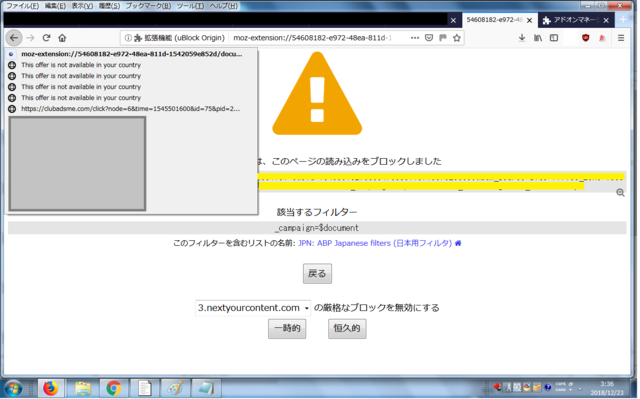Click the Pocket save icon in address bar
This screenshot has height=399, width=640.
coord(429,38)
